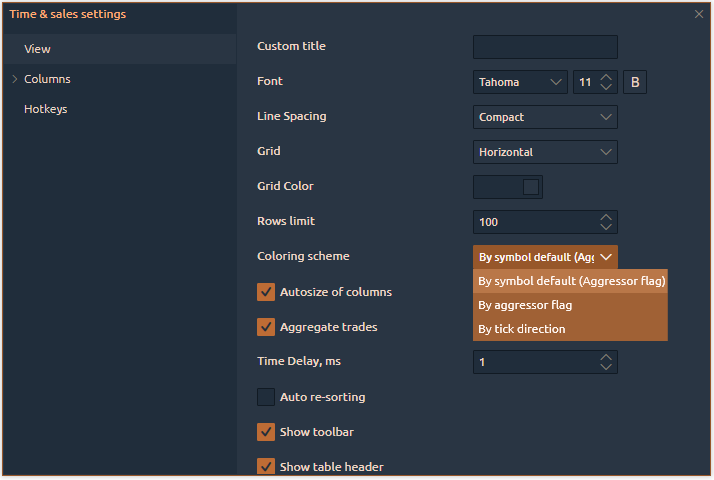The image size is (714, 480).
Task: Enable Auto re-sorting checkbox
Action: coord(266,397)
